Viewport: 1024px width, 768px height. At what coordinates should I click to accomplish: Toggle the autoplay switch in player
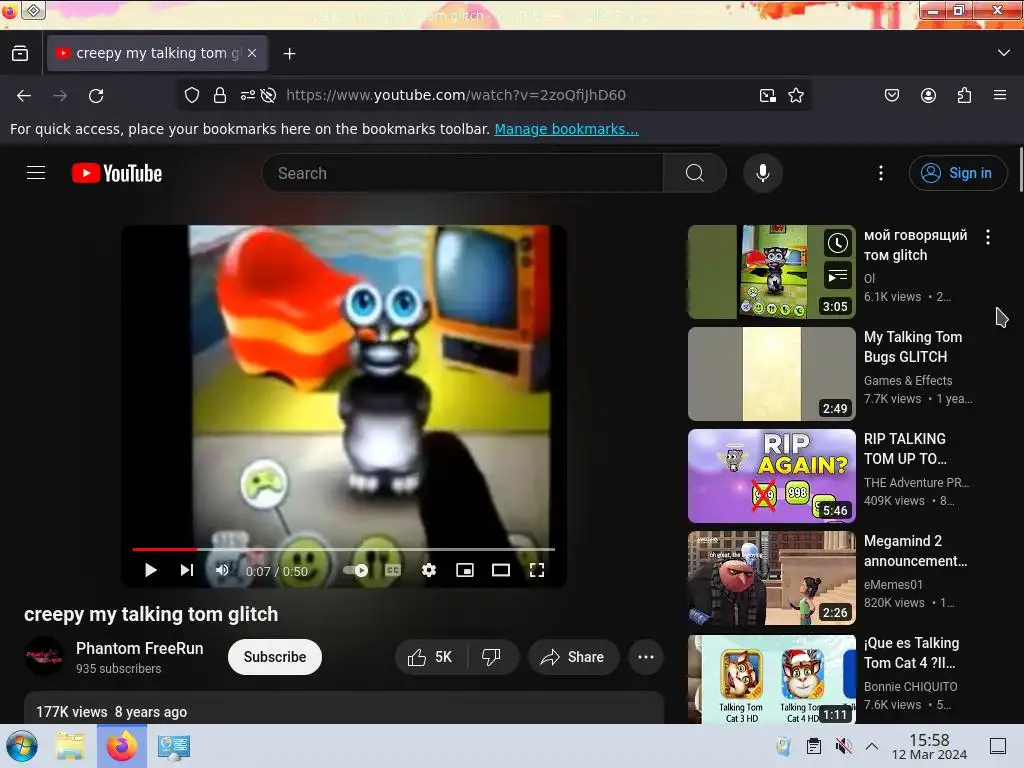[x=356, y=570]
